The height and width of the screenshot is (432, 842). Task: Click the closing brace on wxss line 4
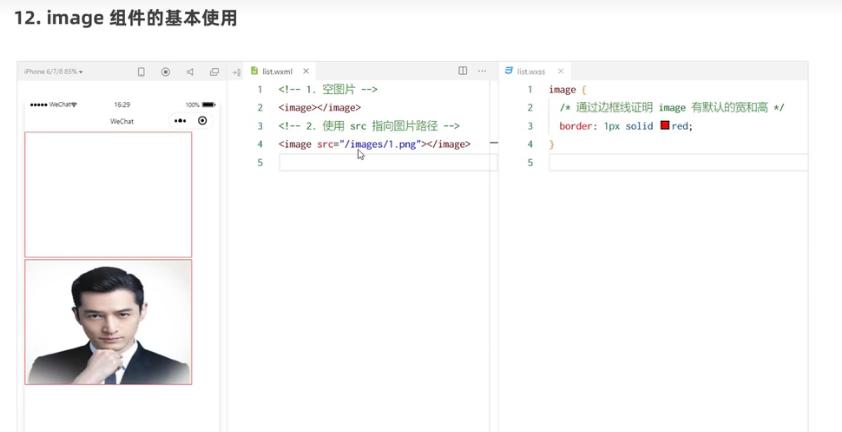pyautogui.click(x=551, y=145)
